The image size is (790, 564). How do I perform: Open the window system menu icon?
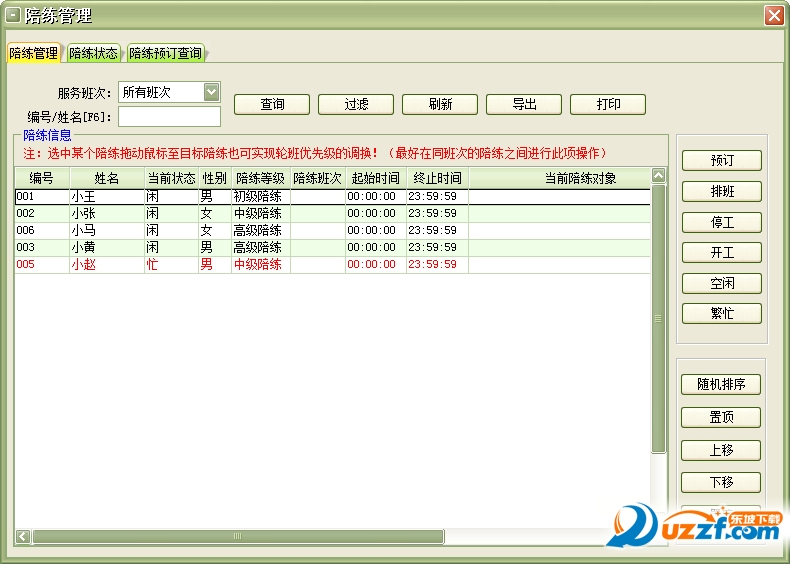point(13,15)
